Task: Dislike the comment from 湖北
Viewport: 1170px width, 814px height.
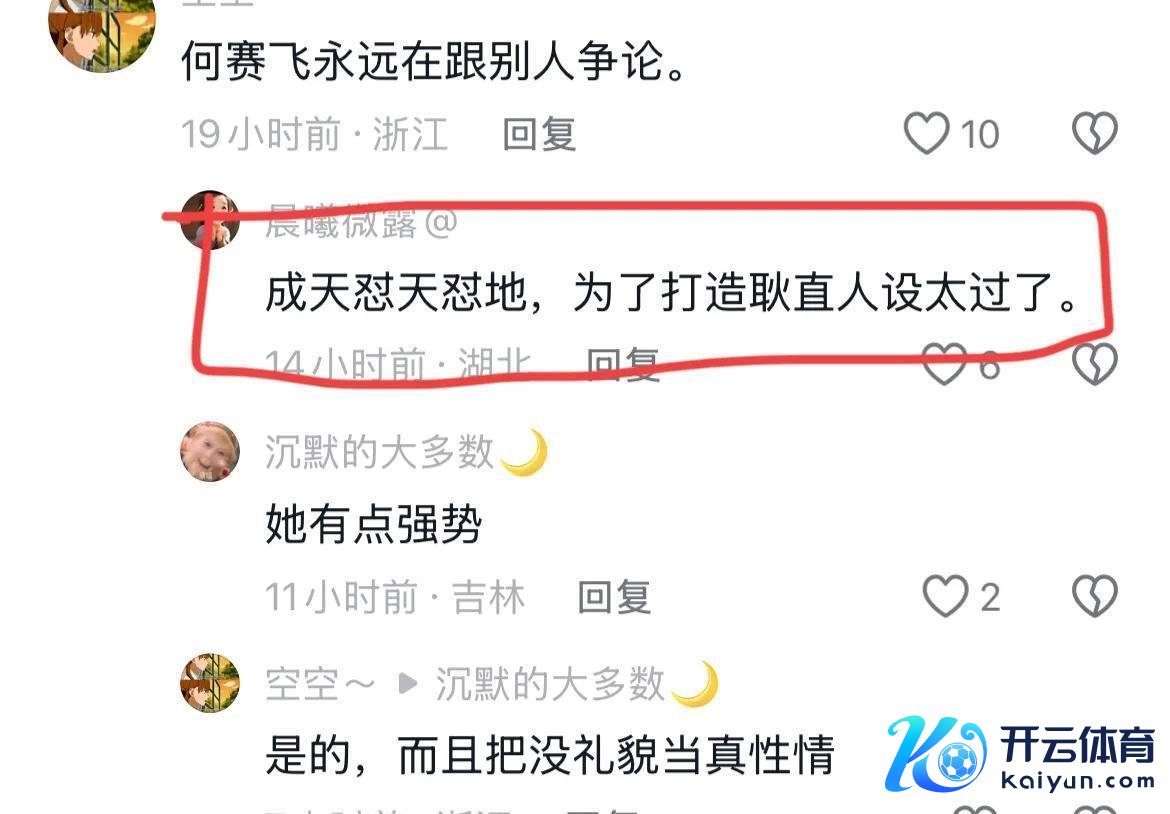Action: pos(1095,364)
